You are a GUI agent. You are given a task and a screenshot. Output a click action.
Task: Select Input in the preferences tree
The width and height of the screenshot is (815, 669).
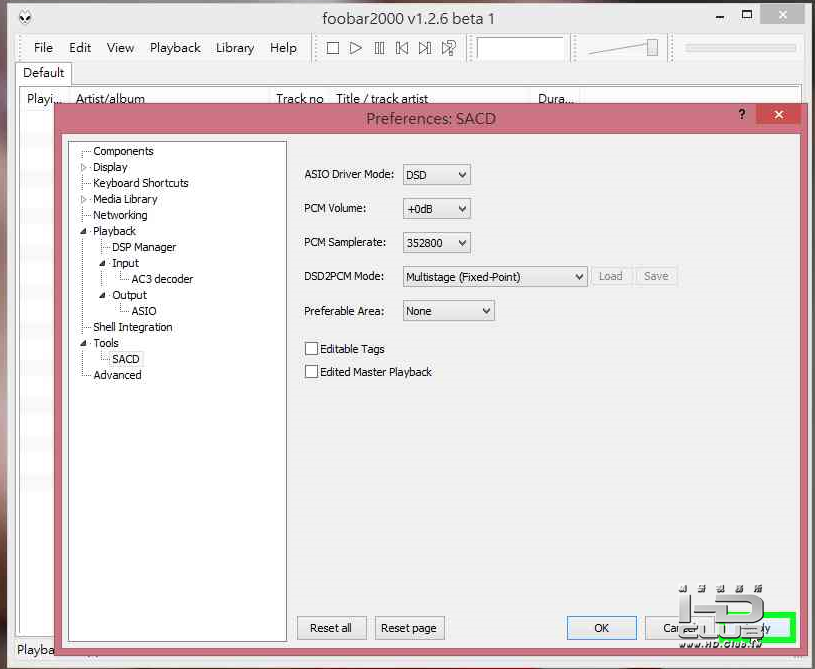pyautogui.click(x=125, y=264)
